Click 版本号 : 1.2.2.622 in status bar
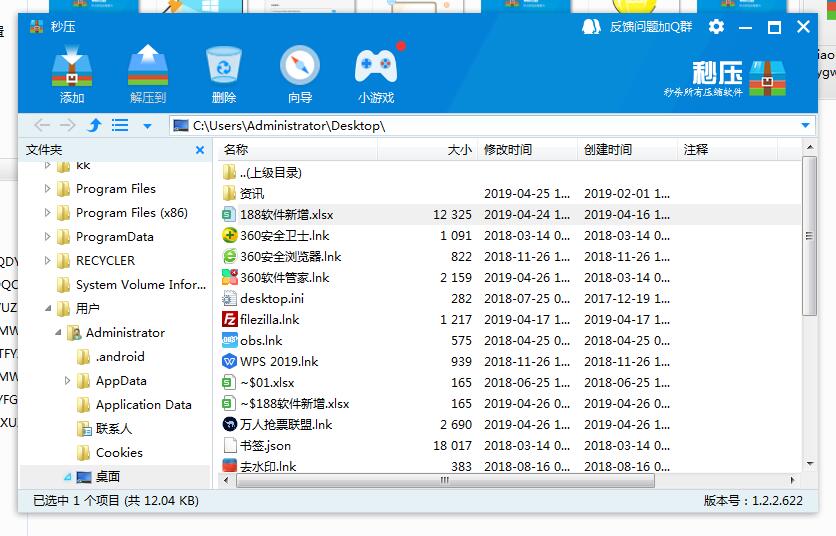 [x=753, y=501]
